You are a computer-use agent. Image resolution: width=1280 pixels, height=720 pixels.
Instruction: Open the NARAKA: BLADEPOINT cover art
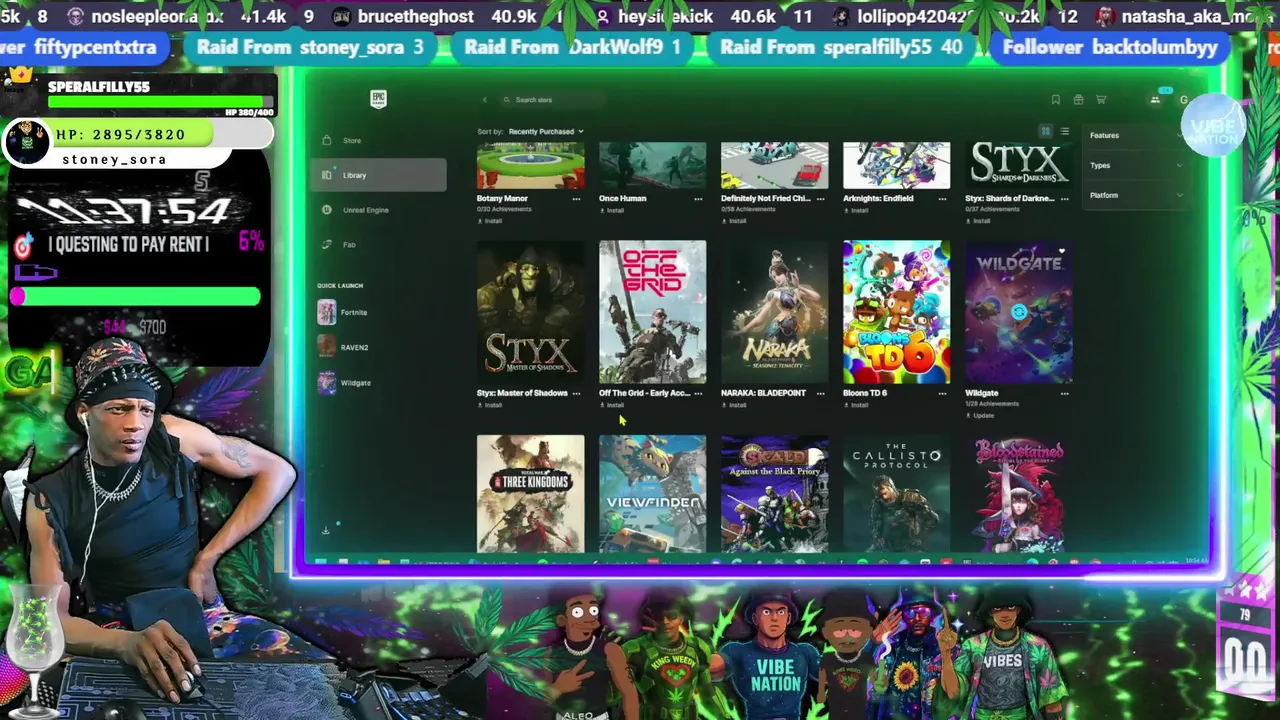(774, 312)
